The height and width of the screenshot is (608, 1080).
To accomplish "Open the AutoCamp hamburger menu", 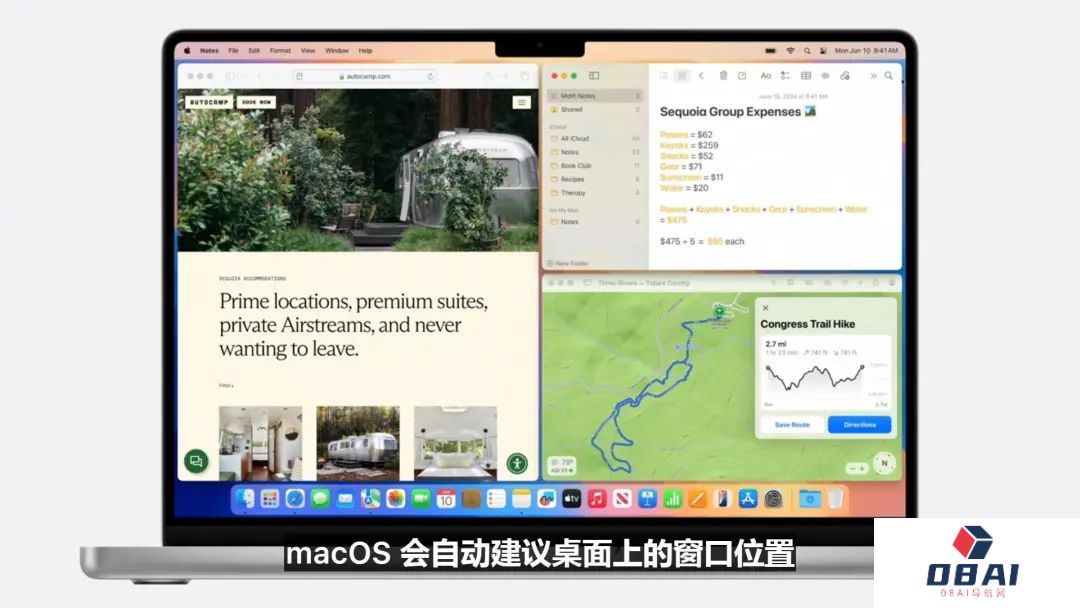I will (521, 102).
